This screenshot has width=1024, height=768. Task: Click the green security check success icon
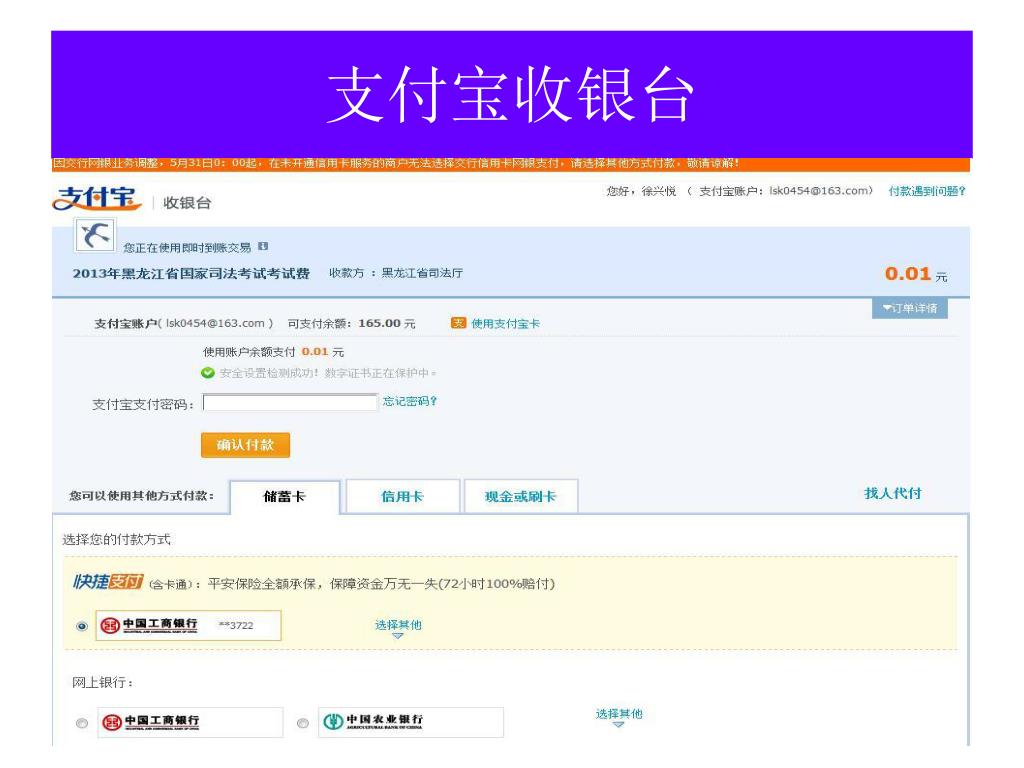pos(208,373)
